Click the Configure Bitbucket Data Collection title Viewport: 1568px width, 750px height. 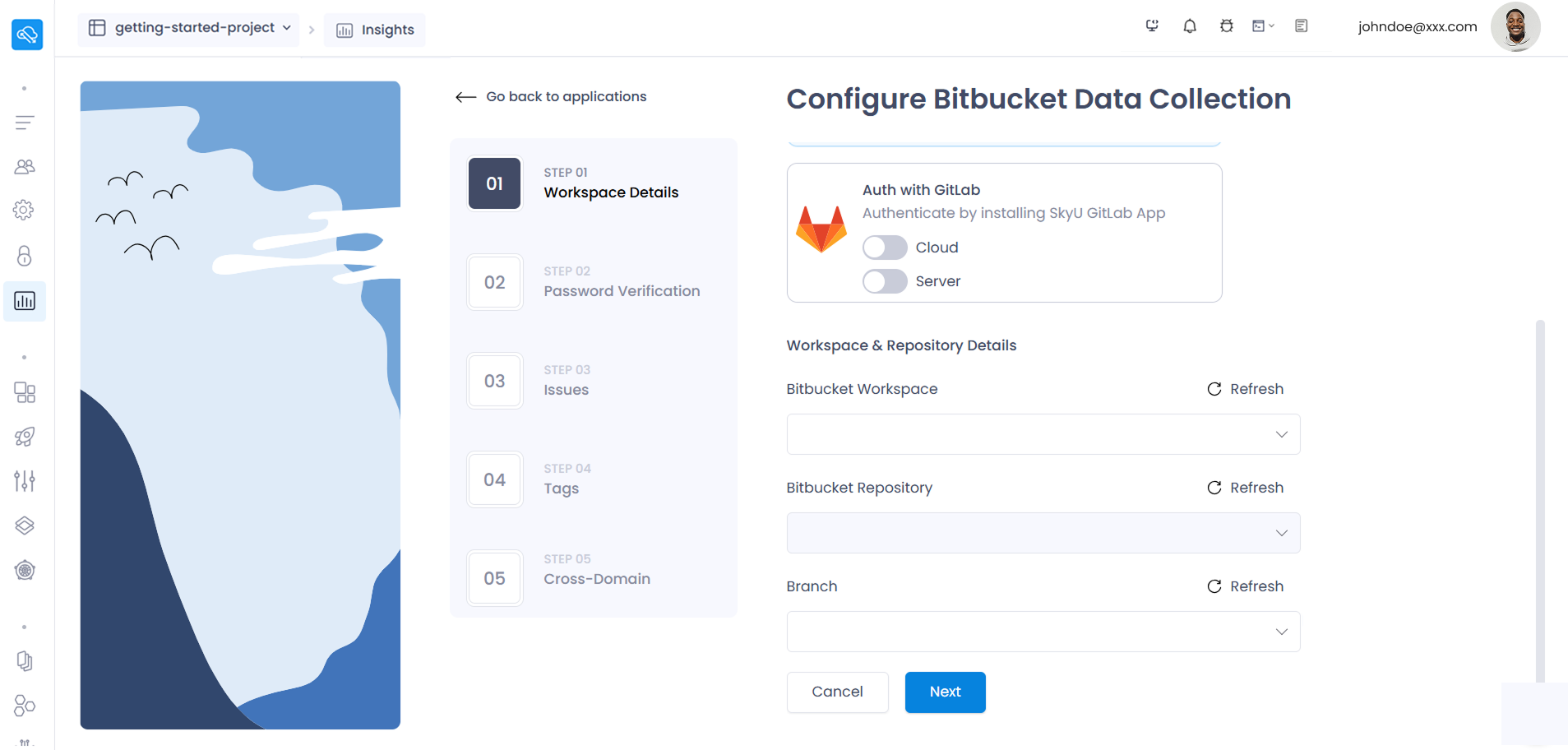(x=1038, y=99)
